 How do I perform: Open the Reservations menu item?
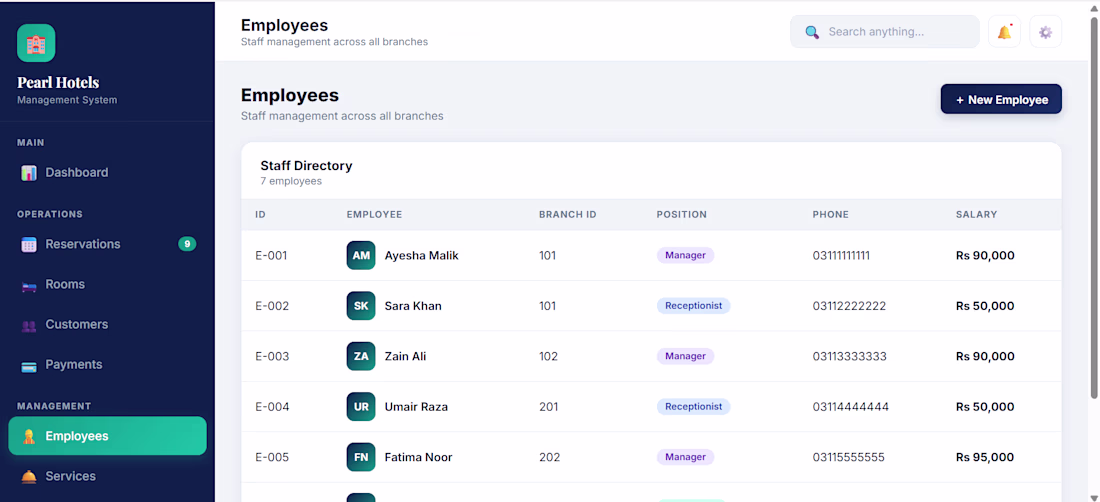click(107, 244)
